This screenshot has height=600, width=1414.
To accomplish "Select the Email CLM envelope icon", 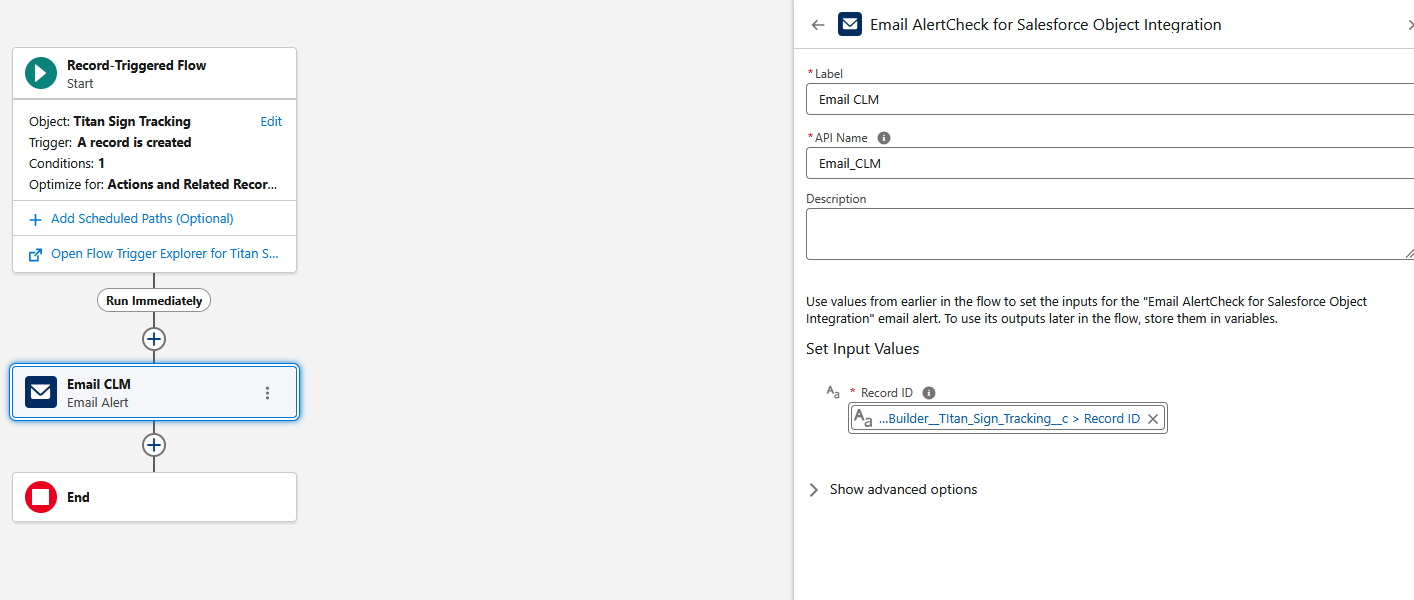I will [x=40, y=391].
